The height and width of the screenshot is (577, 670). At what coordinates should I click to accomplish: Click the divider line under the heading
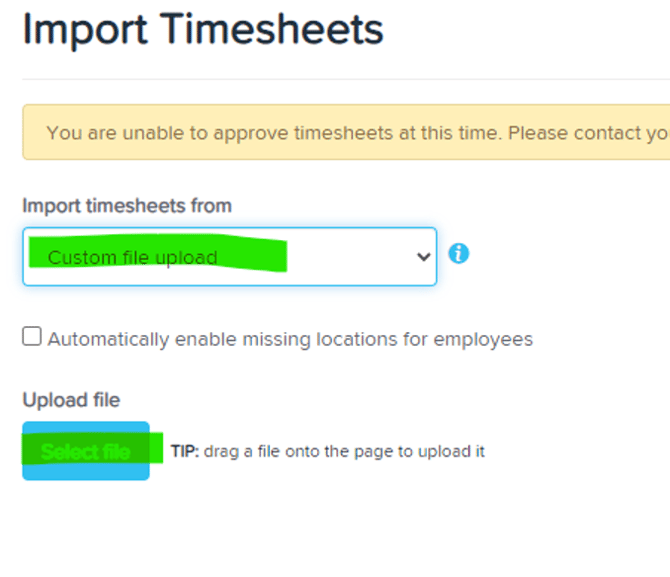[x=346, y=79]
